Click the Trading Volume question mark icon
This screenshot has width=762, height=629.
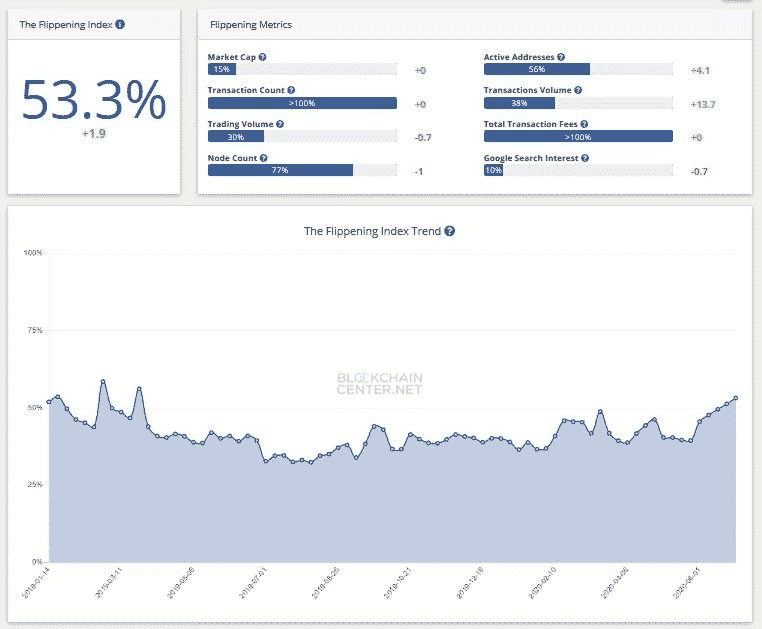tap(279, 124)
